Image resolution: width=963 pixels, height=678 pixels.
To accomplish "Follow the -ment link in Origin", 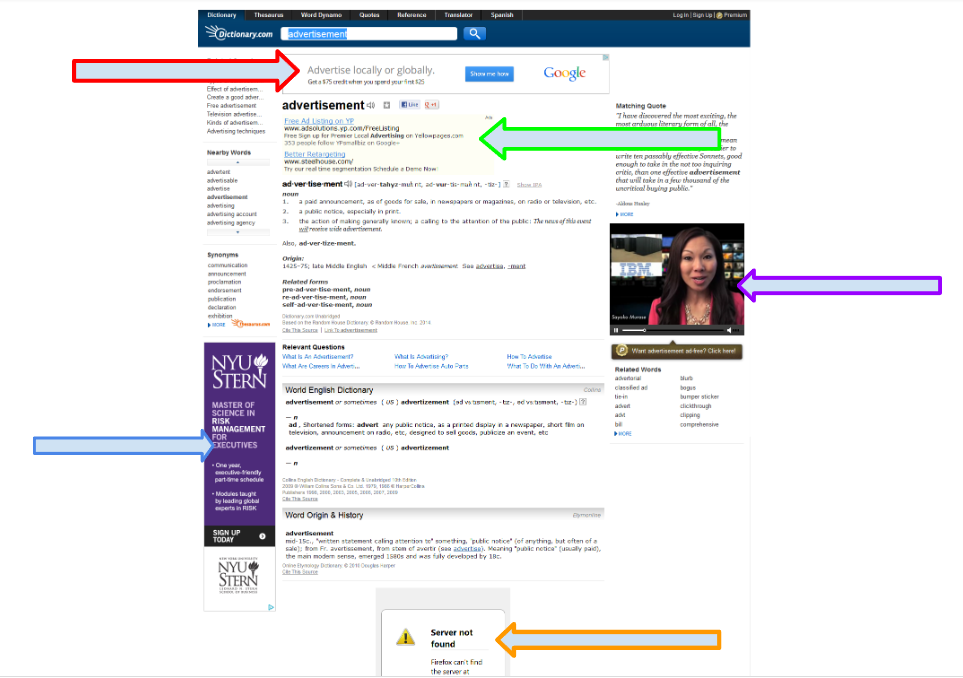I will (x=517, y=267).
